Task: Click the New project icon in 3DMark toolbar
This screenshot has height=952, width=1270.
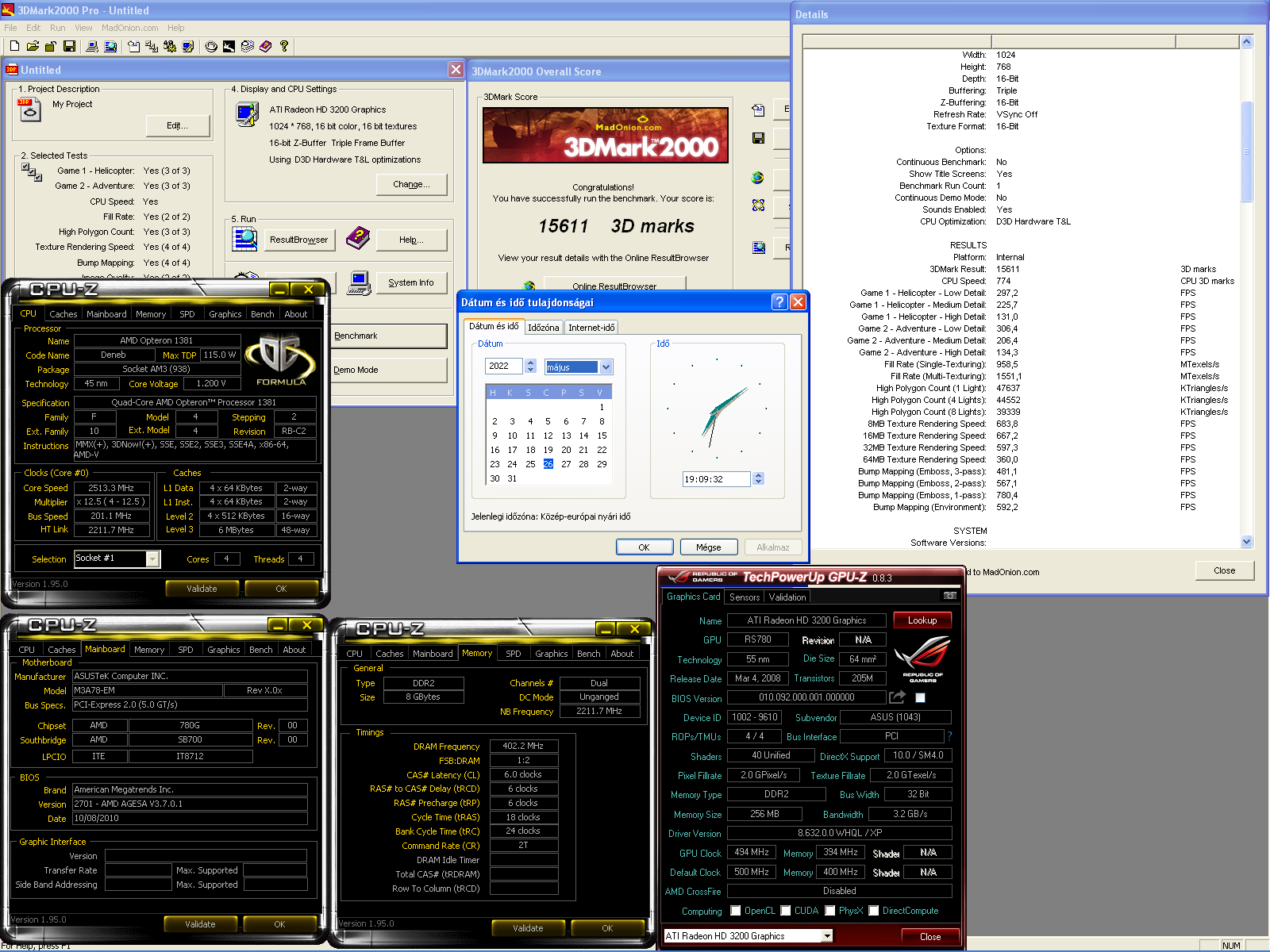Action: click(14, 47)
